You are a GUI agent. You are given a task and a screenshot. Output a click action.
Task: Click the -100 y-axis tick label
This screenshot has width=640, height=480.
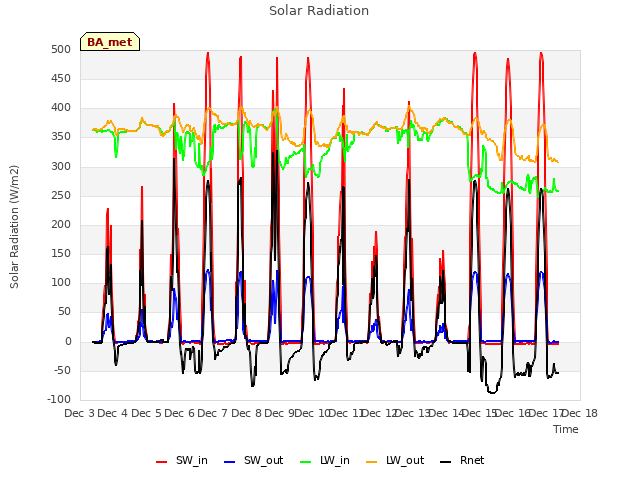59,399
